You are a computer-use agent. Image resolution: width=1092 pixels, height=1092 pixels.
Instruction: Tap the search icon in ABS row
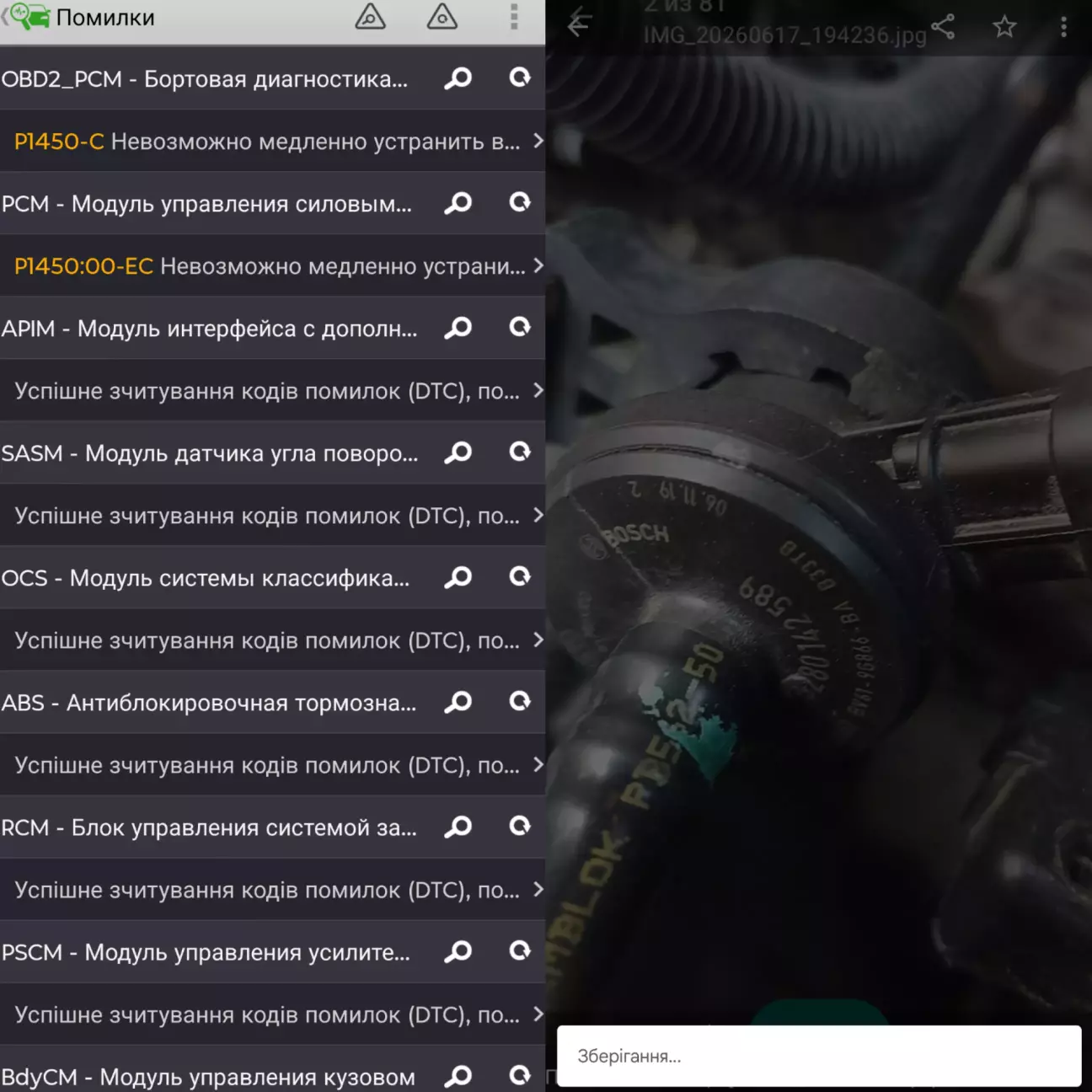click(x=458, y=702)
